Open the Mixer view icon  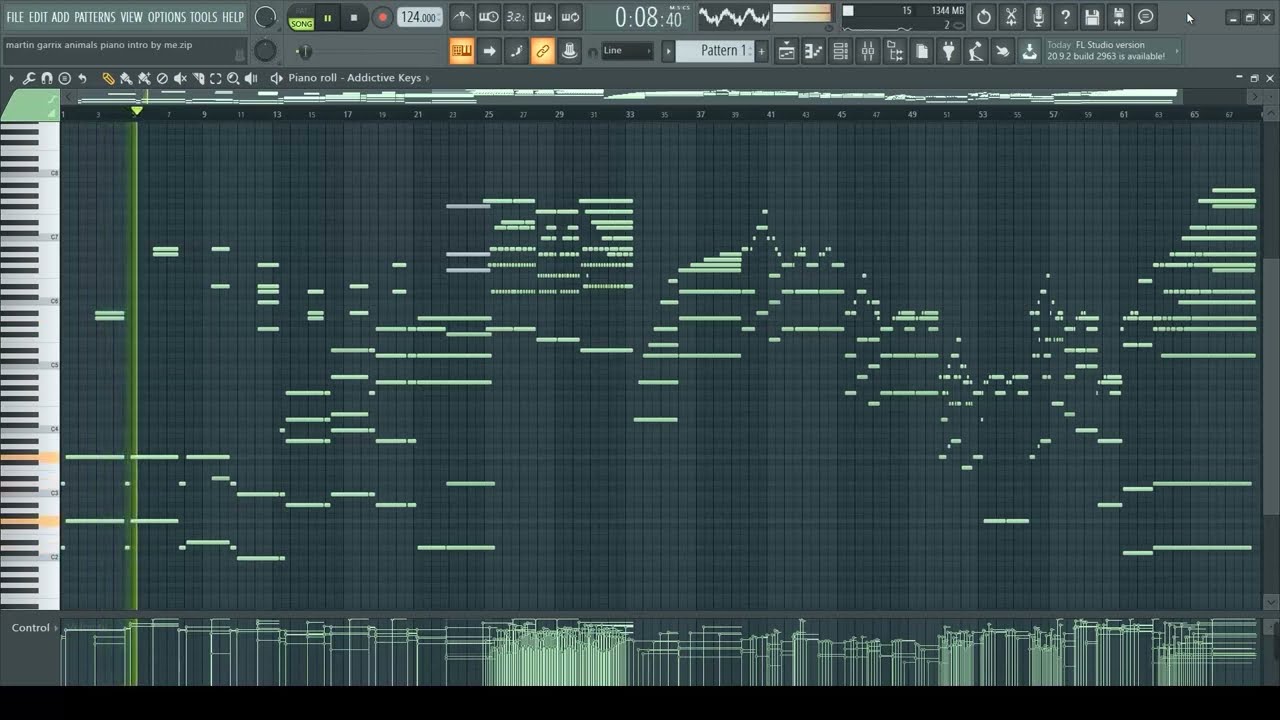point(868,51)
